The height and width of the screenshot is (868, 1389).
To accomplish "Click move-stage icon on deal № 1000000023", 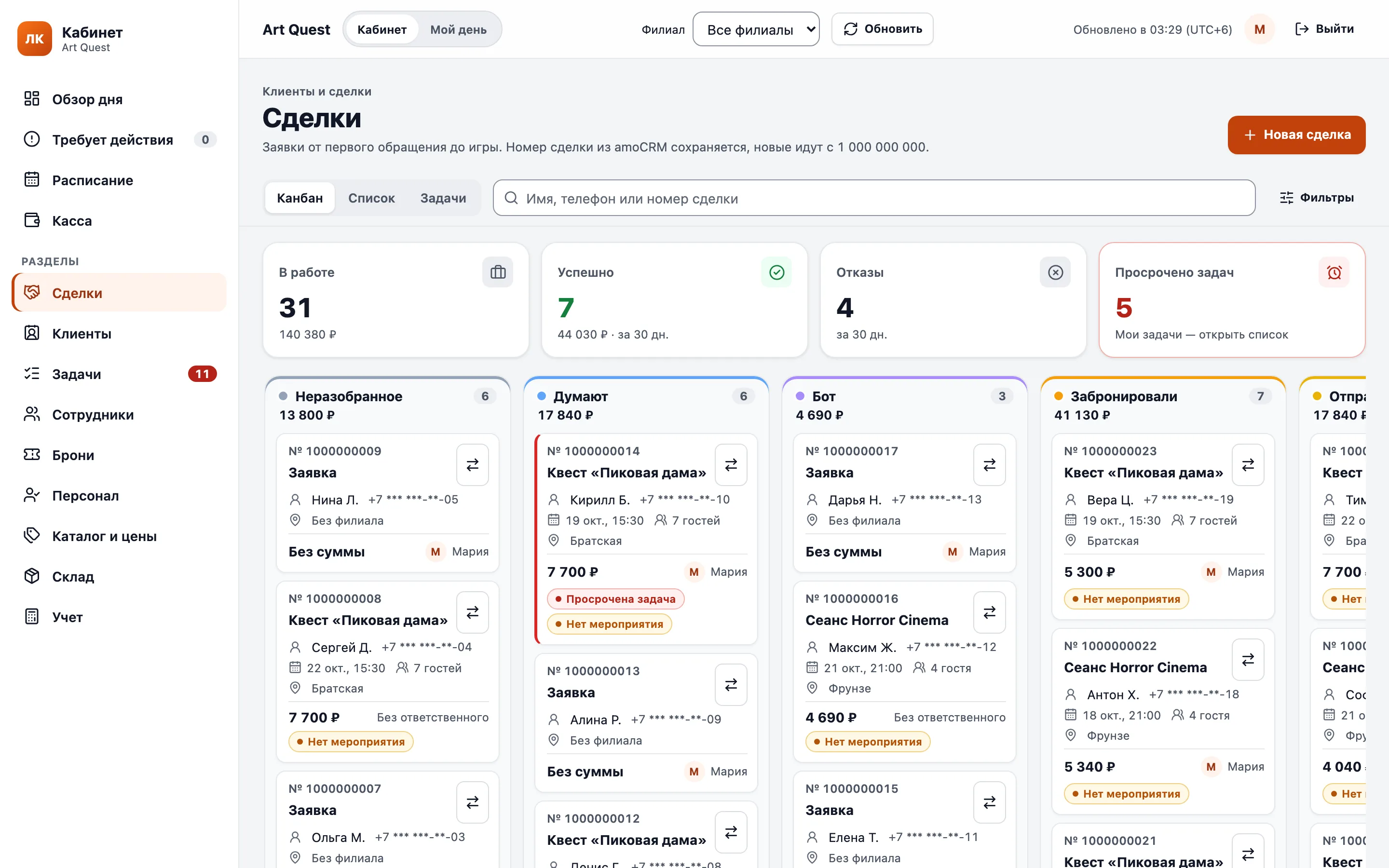I will (x=1248, y=464).
